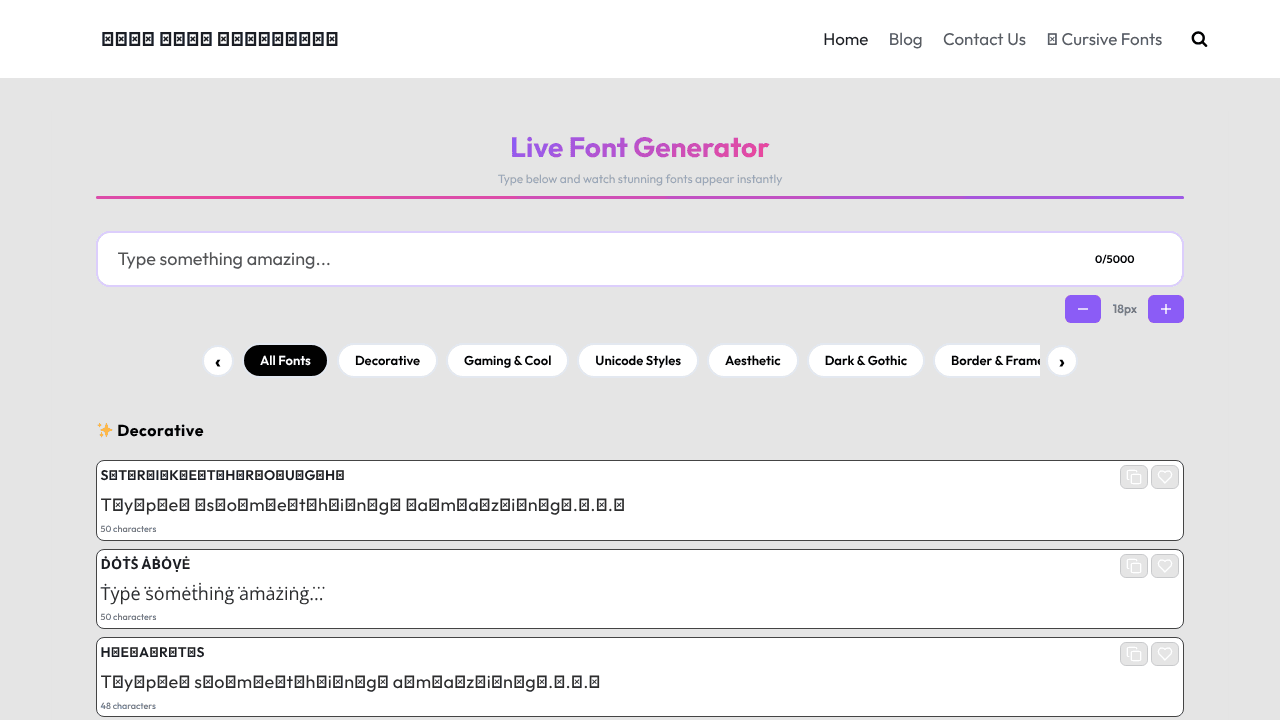Select the Dark & Gothic category

pyautogui.click(x=866, y=361)
